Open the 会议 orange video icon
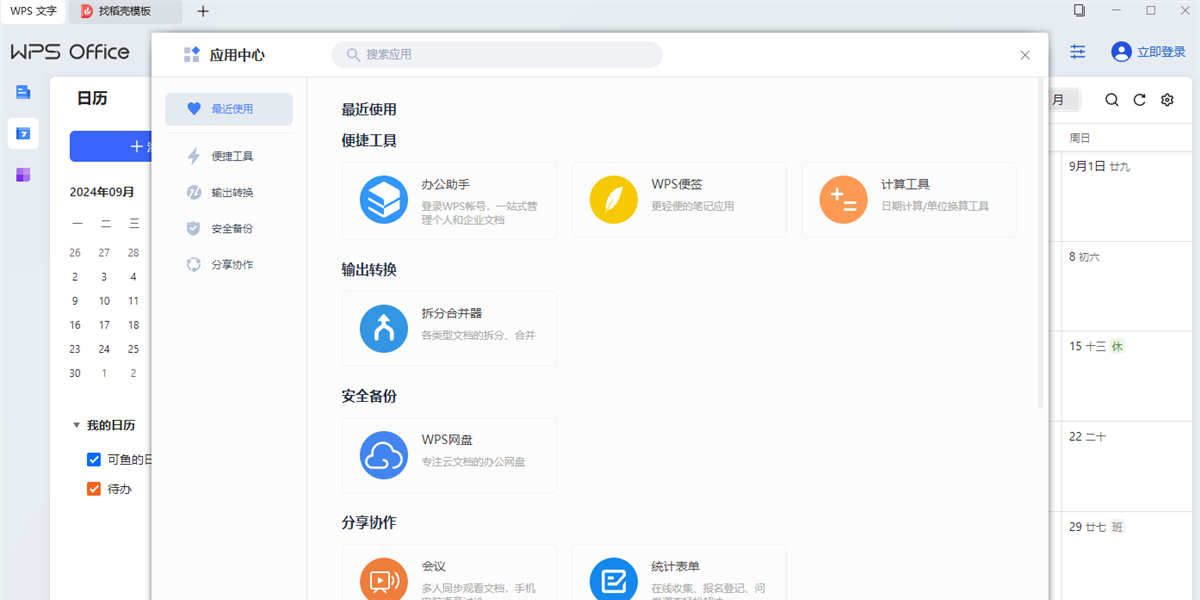The height and width of the screenshot is (600, 1200). [384, 579]
